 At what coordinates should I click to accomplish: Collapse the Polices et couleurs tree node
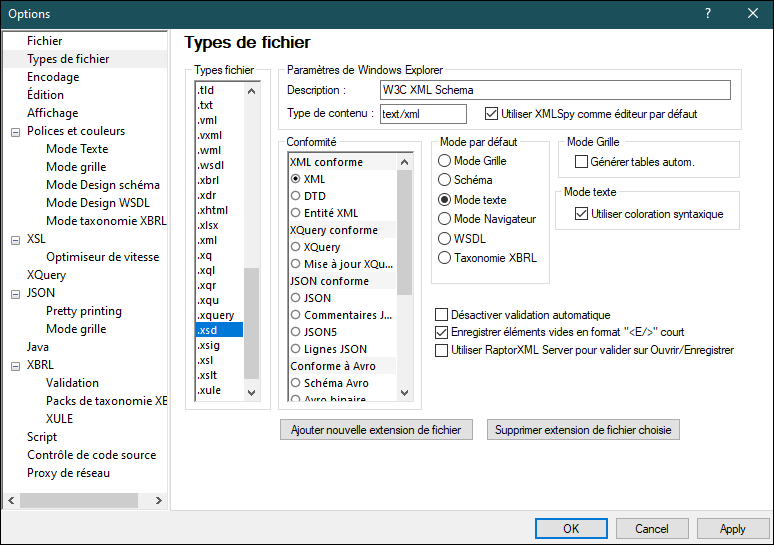click(15, 131)
